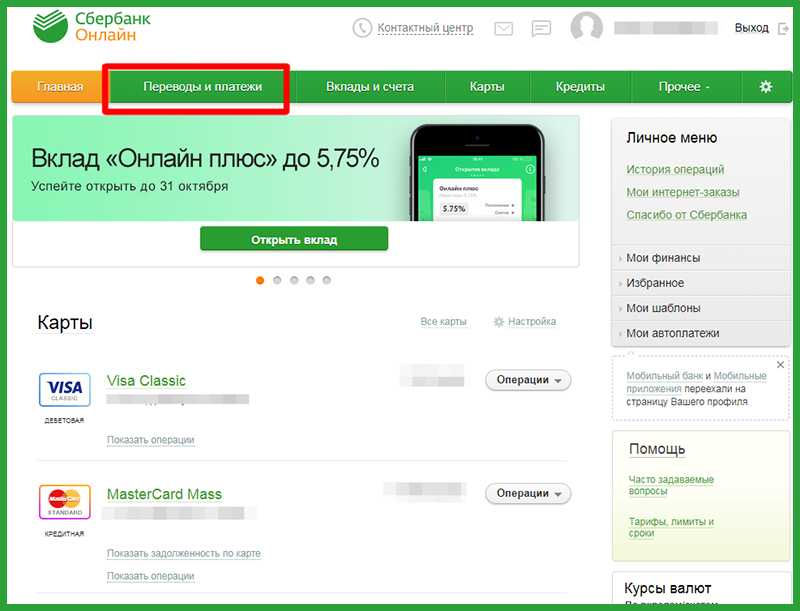Image resolution: width=800 pixels, height=611 pixels.
Task: Click banner headline Вклад «Онлайн плюс»
Action: click(x=205, y=158)
